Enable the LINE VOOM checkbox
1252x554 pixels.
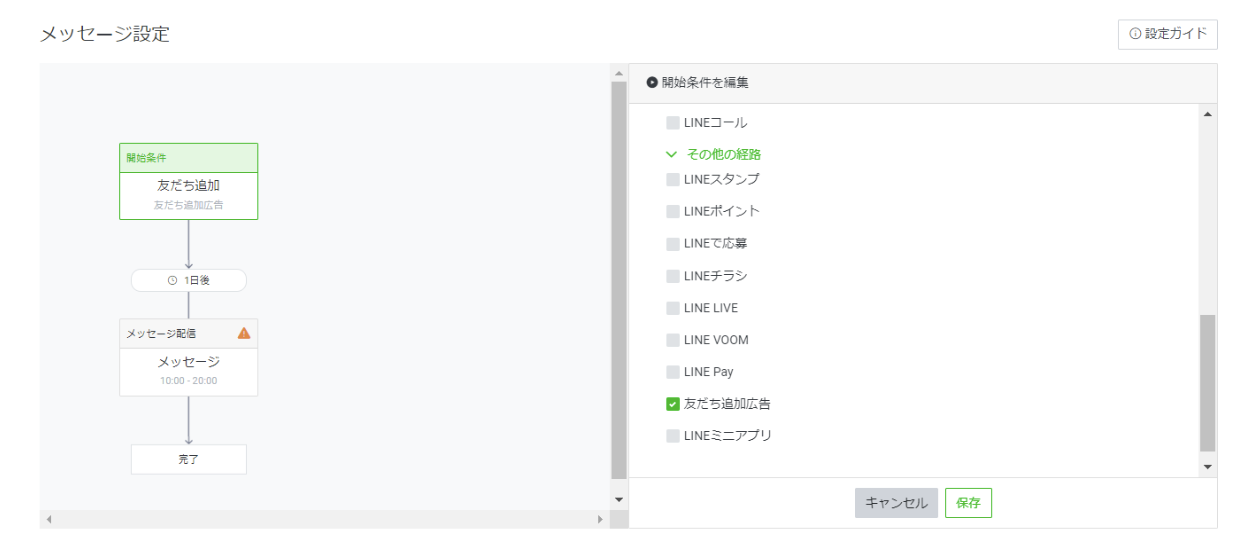[673, 340]
